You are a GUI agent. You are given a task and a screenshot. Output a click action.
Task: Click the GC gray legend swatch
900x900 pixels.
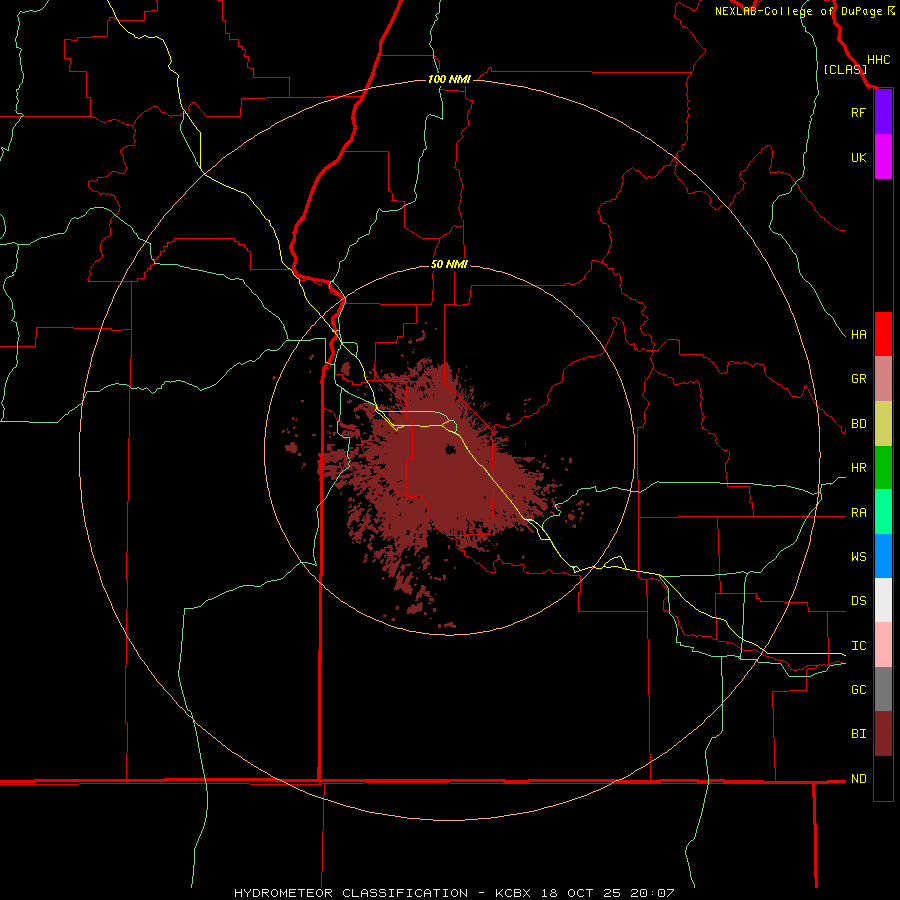883,689
